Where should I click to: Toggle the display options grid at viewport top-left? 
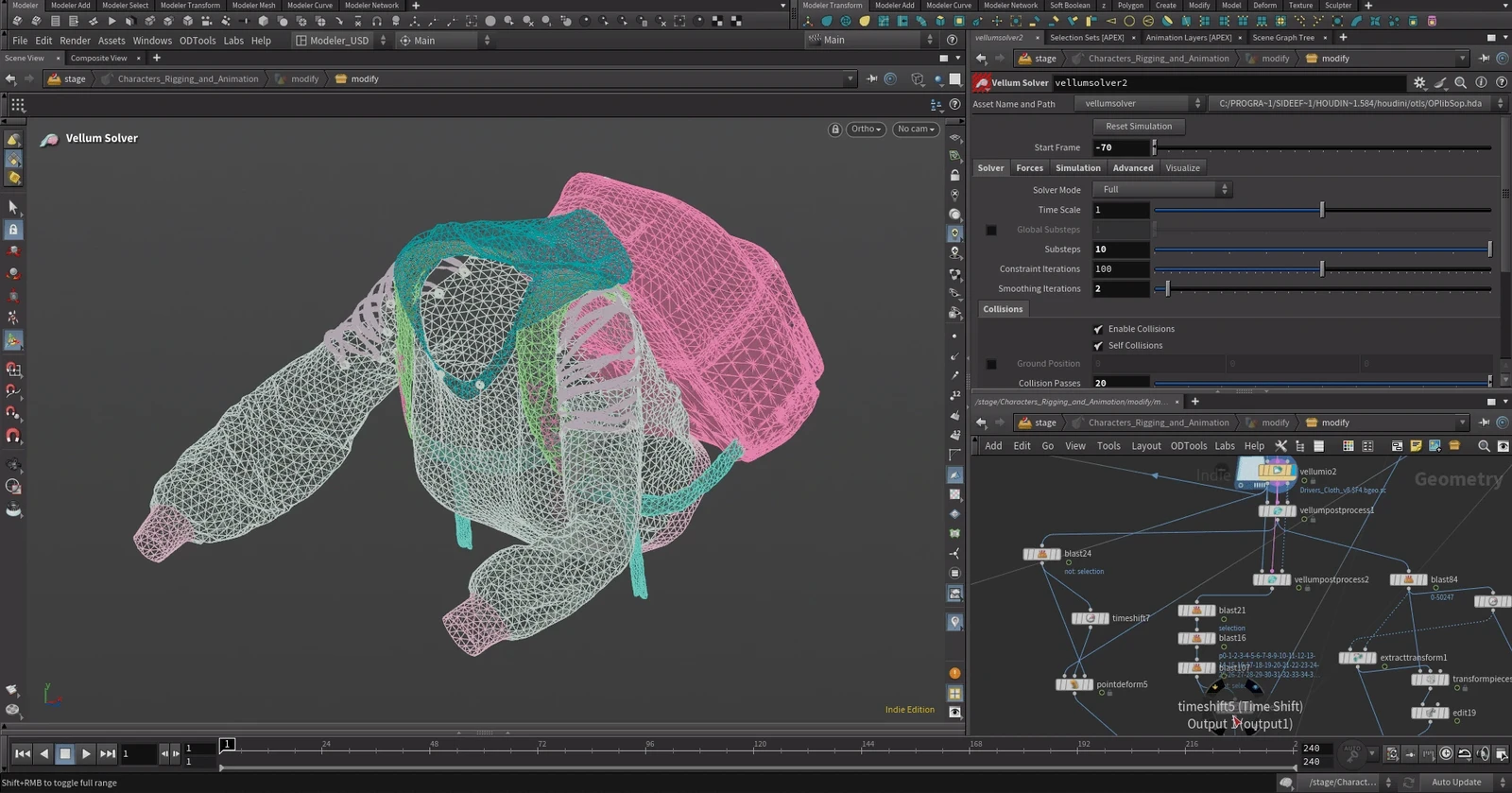[18, 105]
